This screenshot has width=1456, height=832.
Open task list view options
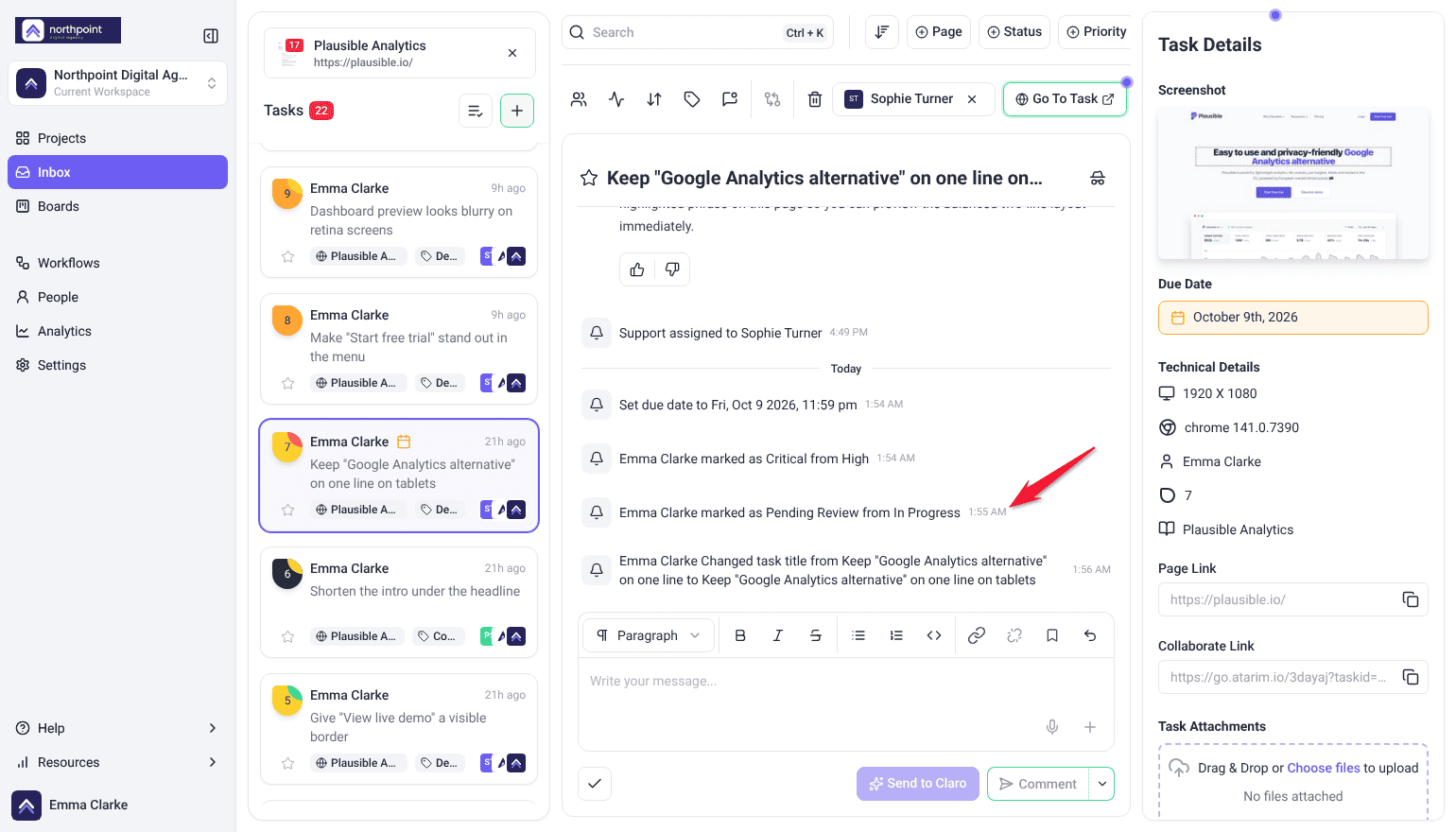tap(476, 111)
